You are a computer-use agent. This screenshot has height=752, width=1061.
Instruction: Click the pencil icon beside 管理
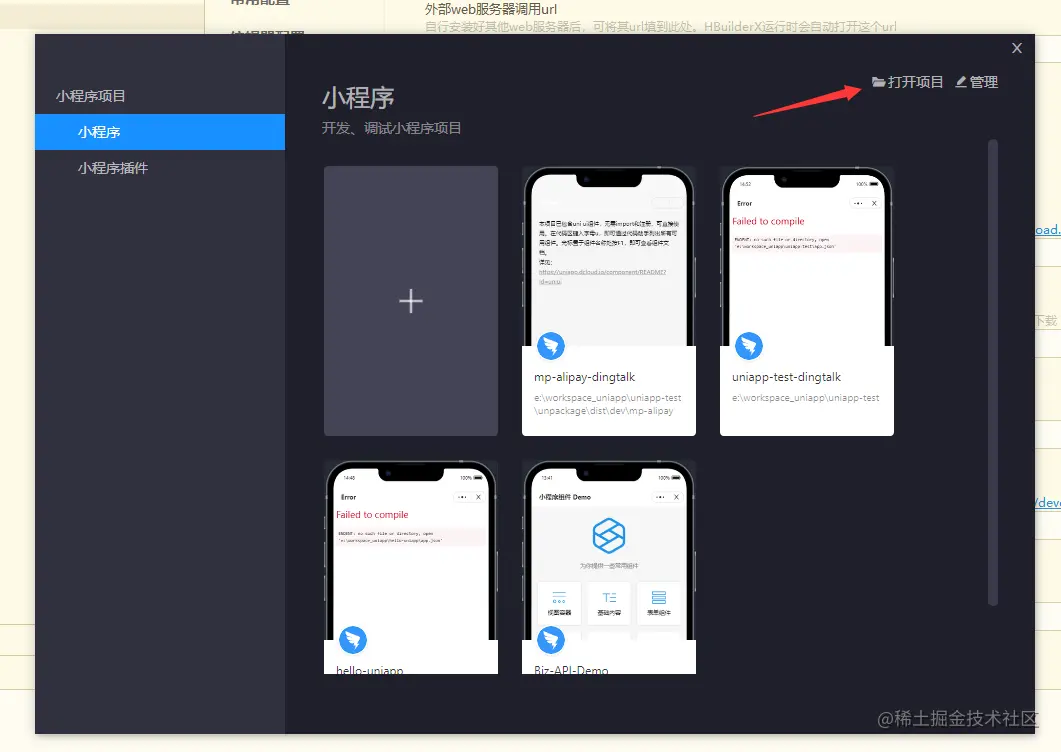961,82
